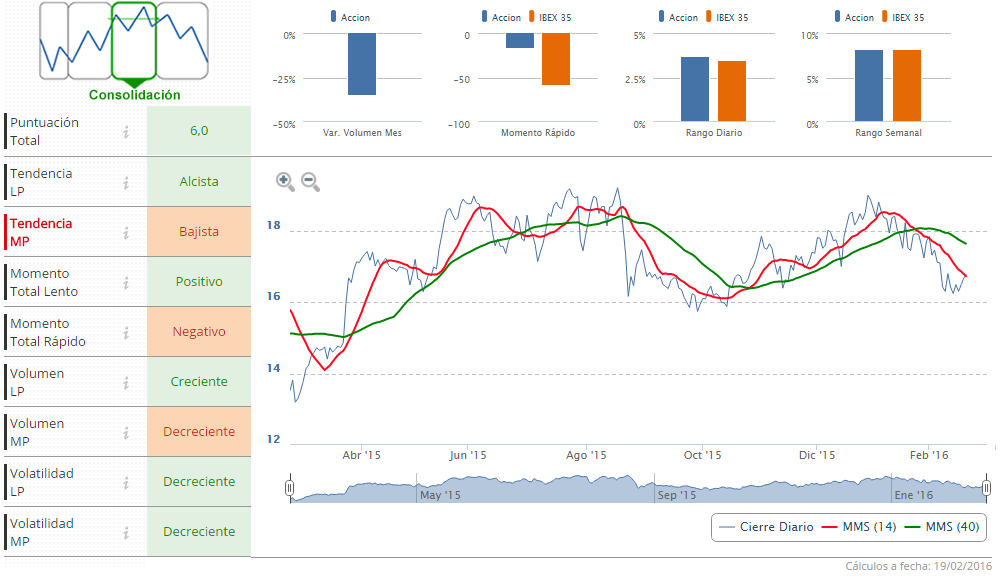Click the zoom out magnifier icon
The width and height of the screenshot is (1000, 586).
click(x=310, y=181)
